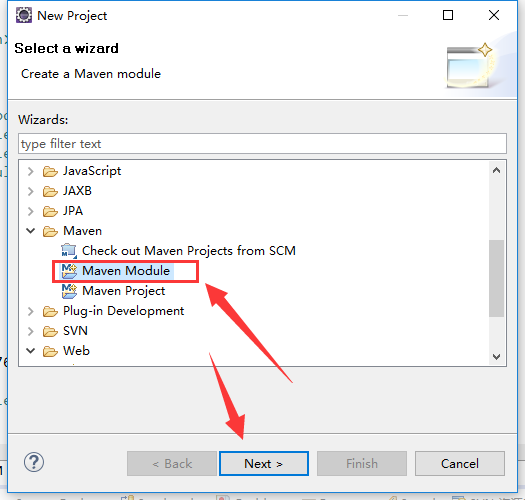Click the Check out Maven Projects icon

coord(69,251)
